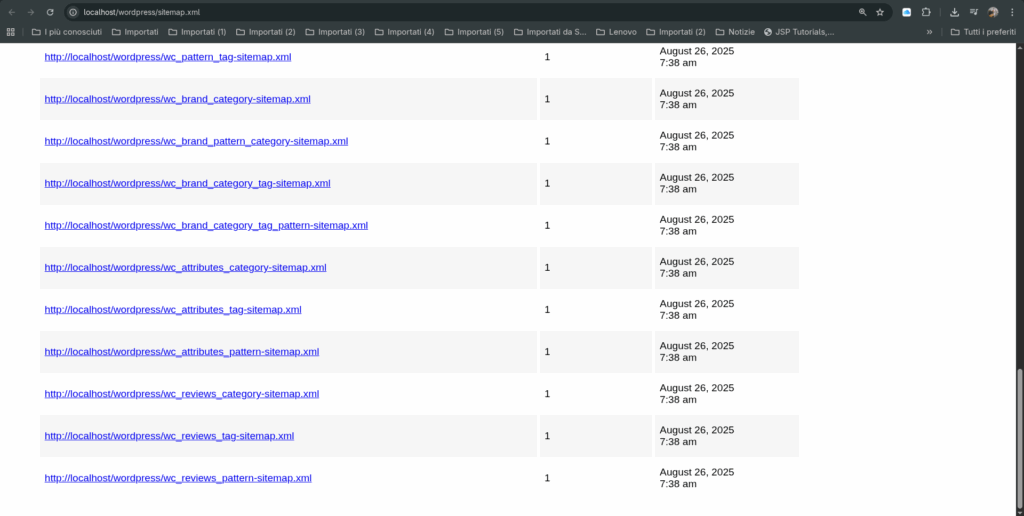Open the 'Importati' bookmark folder
1024x516 pixels.
click(x=135, y=31)
